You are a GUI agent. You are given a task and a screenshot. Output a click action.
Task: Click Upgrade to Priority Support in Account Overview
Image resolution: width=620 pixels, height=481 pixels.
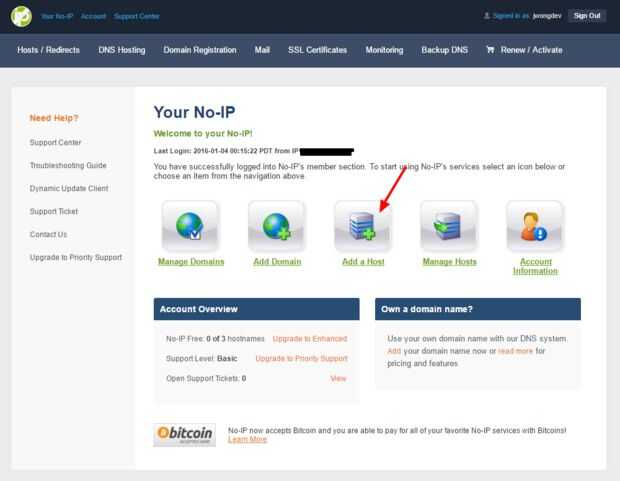301,359
